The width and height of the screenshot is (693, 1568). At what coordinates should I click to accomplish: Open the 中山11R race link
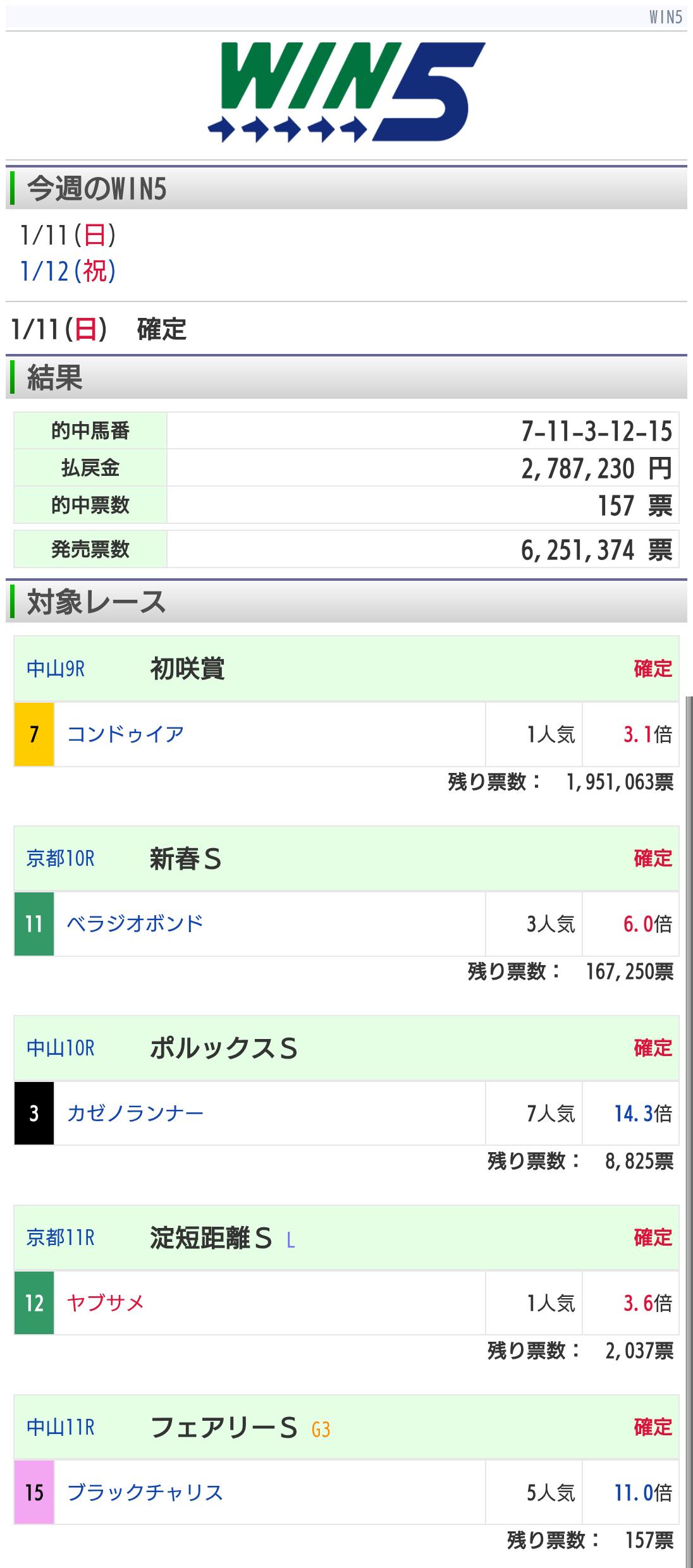60,1427
